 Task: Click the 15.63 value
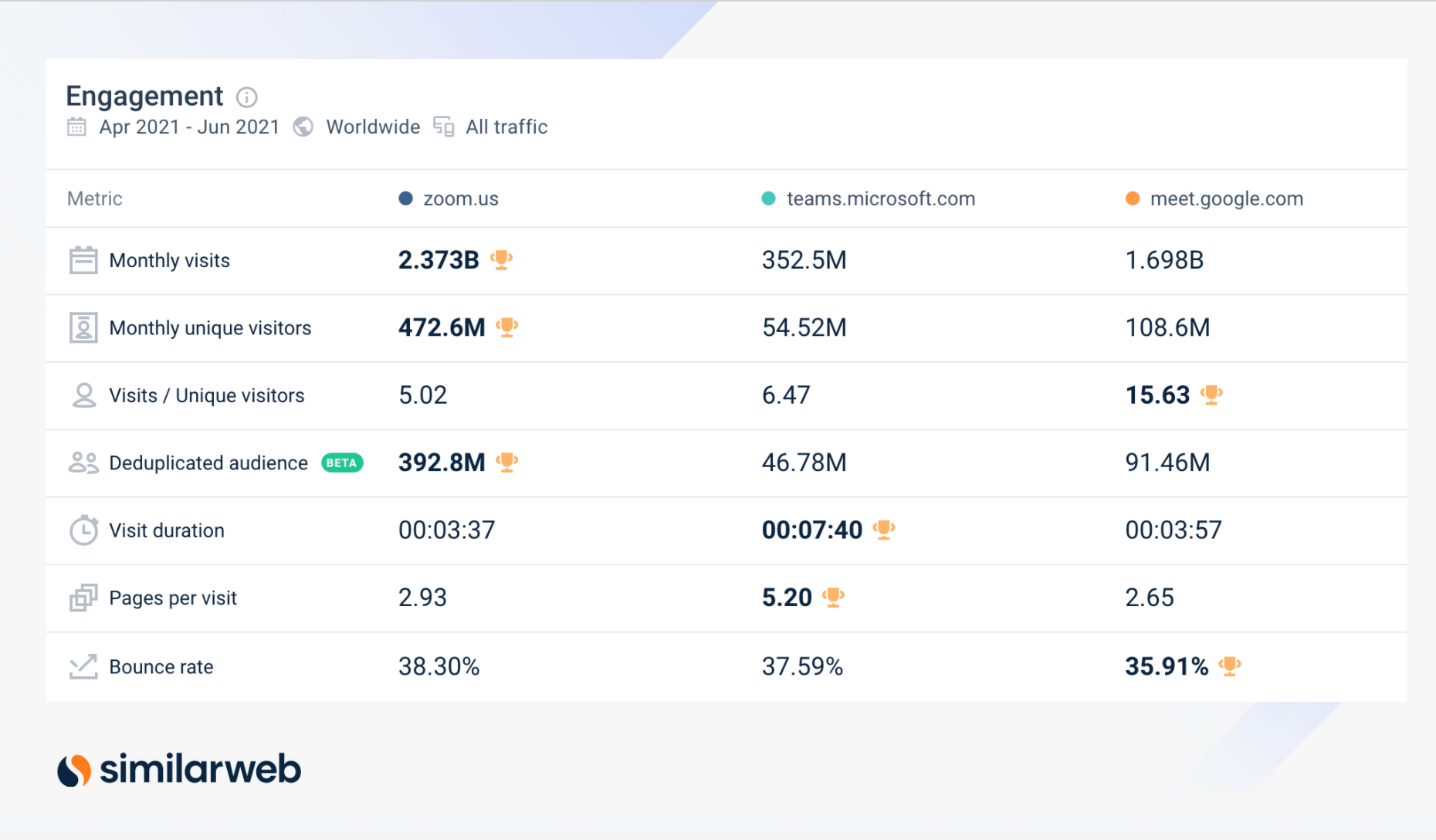pyautogui.click(x=1157, y=395)
